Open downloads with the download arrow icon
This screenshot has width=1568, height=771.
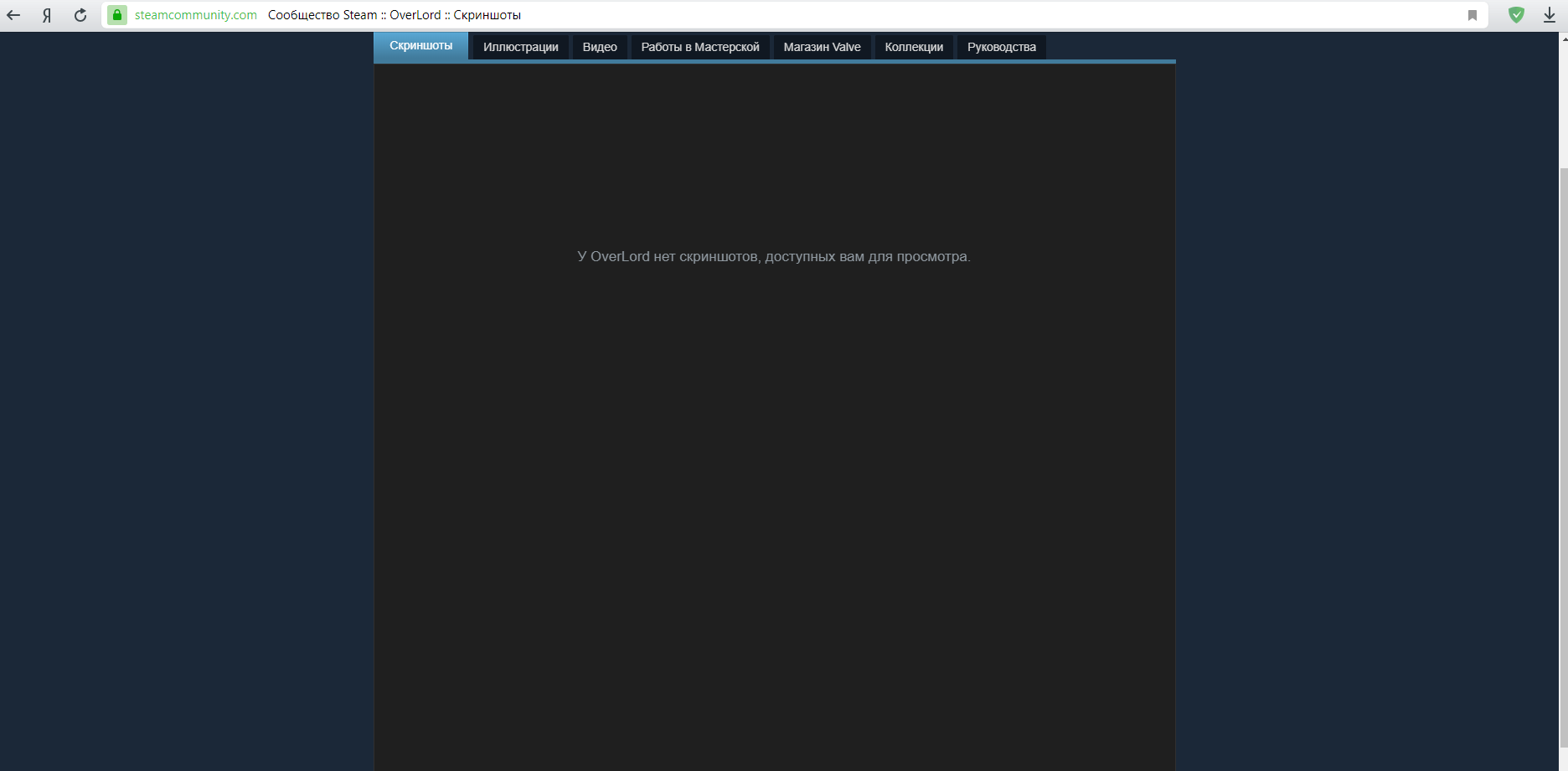(x=1550, y=15)
